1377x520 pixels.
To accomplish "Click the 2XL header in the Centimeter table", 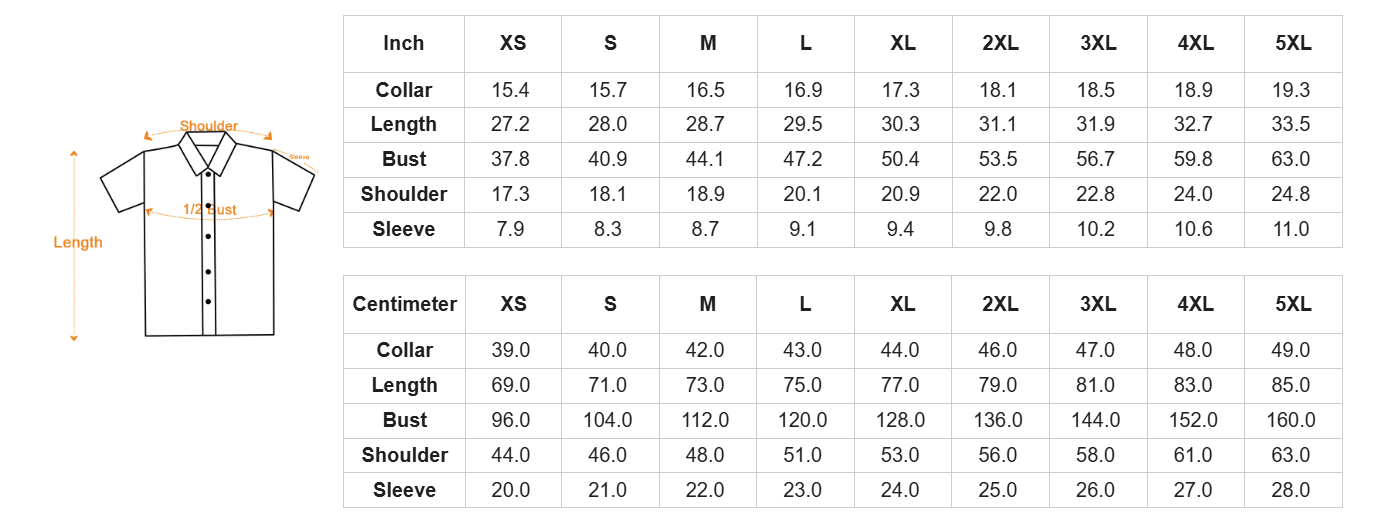I will 1000,304.
